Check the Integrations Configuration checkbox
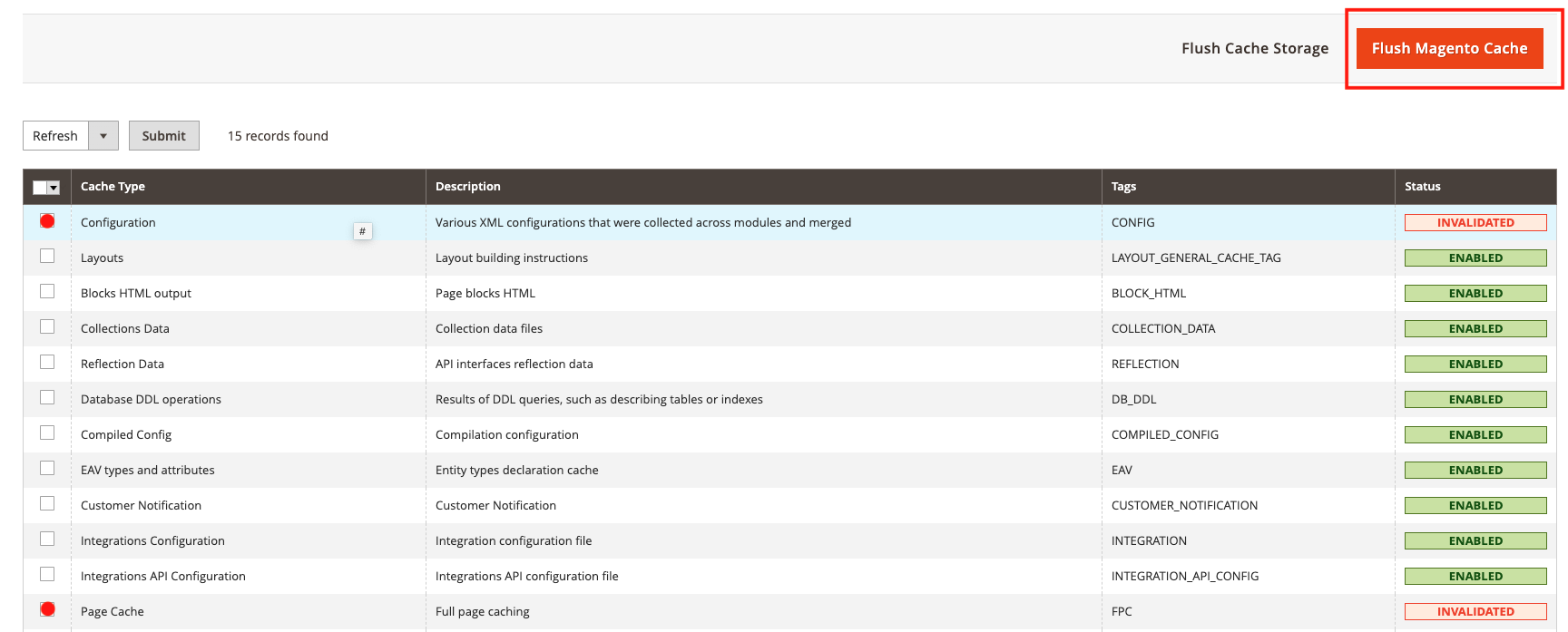Viewport: 1568px width, 632px height. click(x=47, y=540)
